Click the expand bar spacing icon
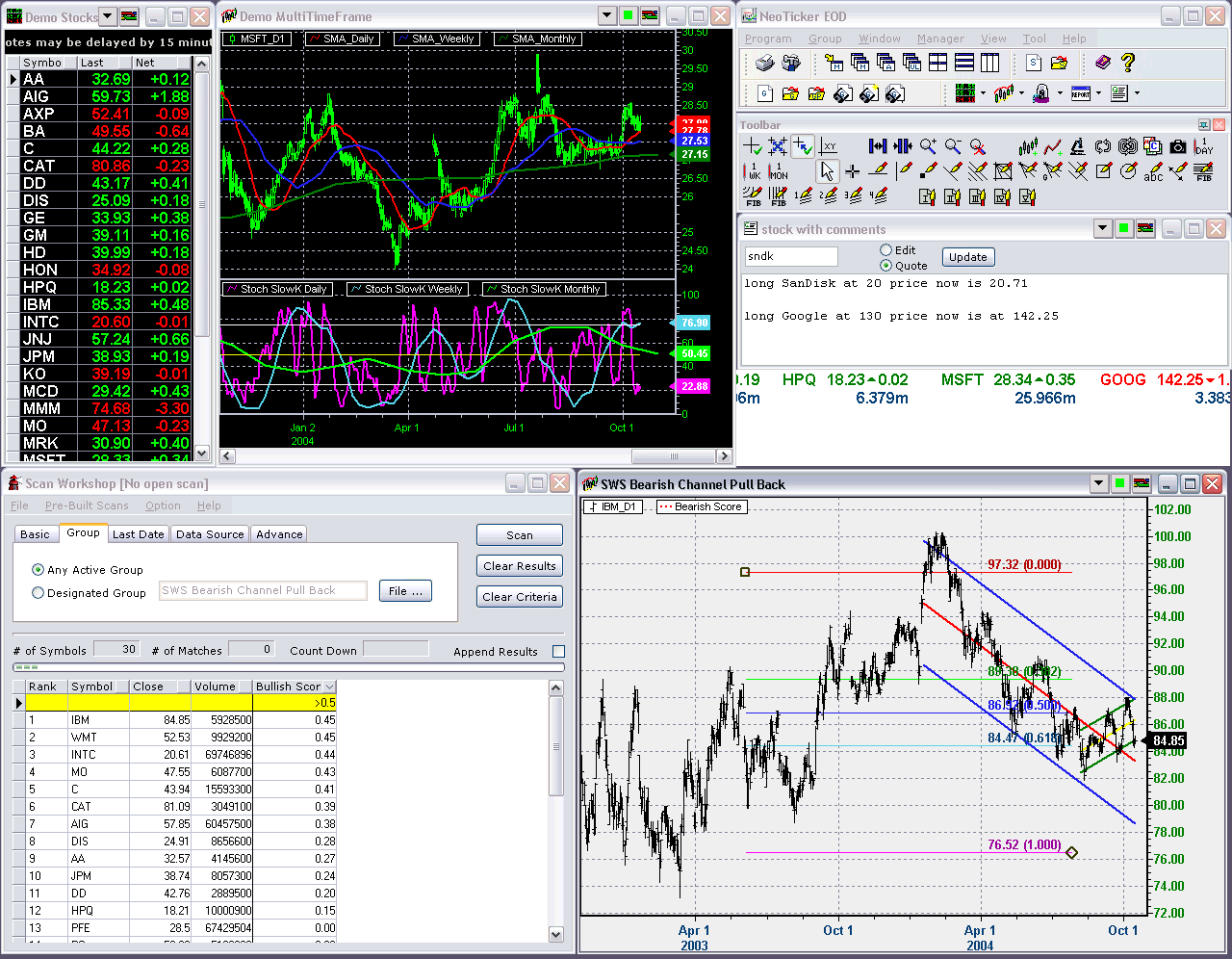Screen dimensions: 1232x959 878,146
